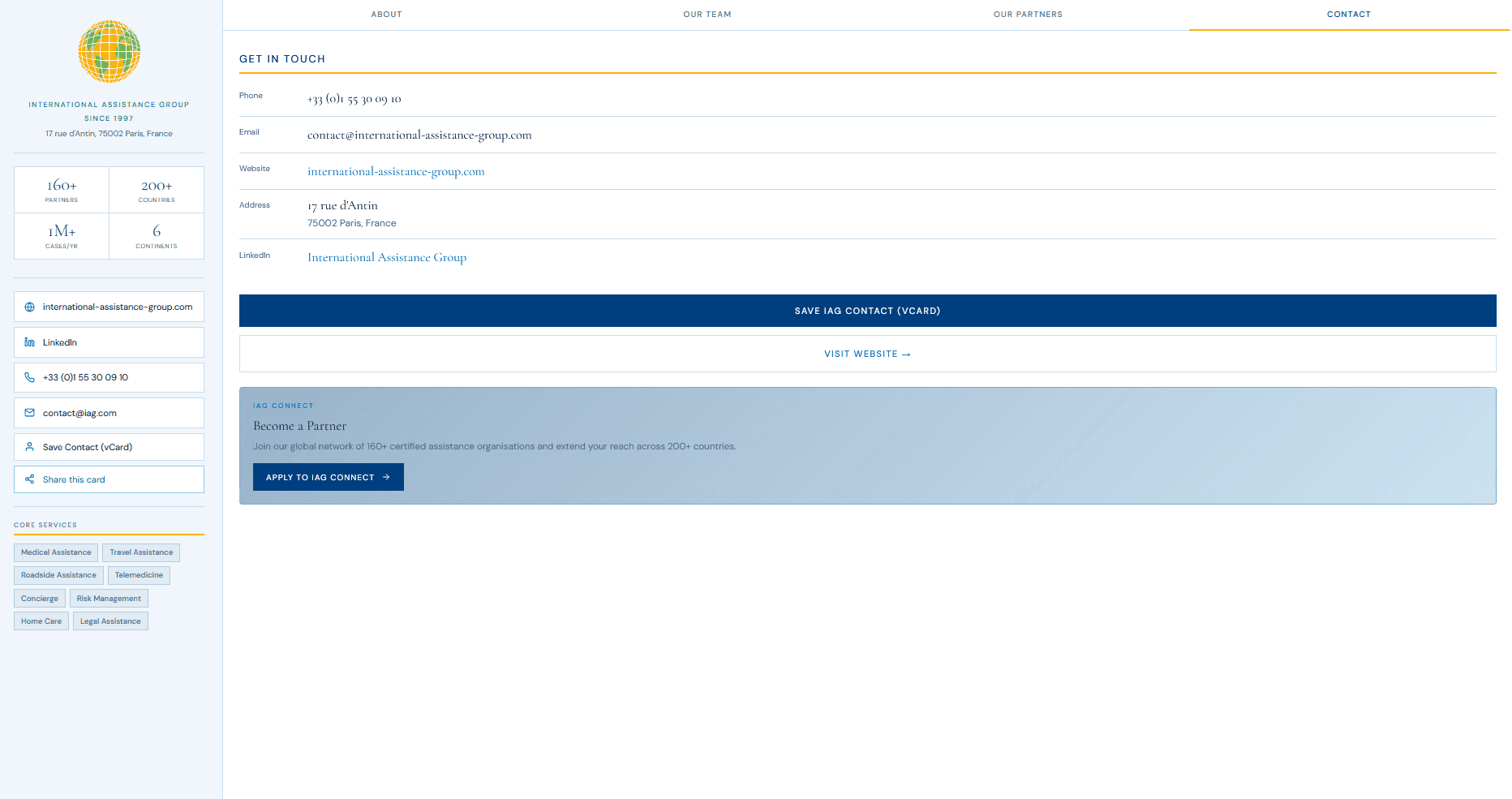Click the Risk Management tag

[x=109, y=599]
